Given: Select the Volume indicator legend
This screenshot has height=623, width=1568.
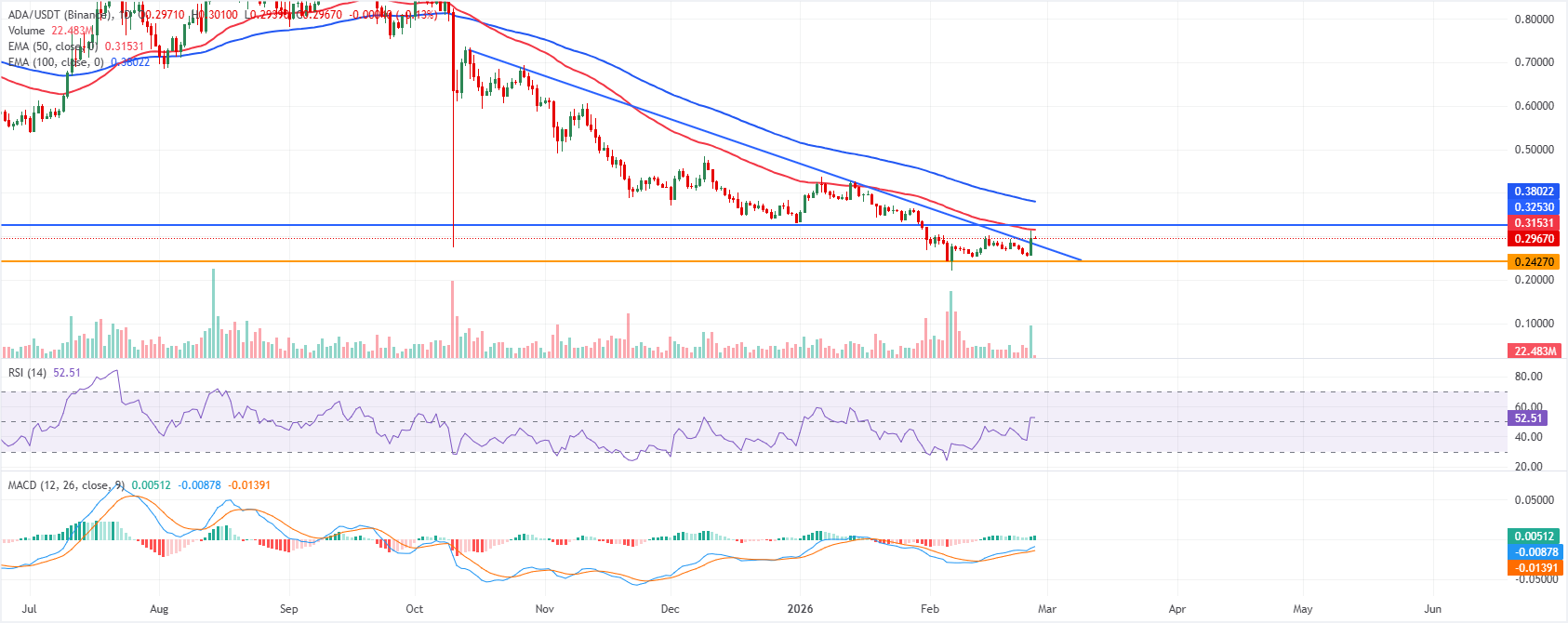Looking at the screenshot, I should tap(27, 31).
